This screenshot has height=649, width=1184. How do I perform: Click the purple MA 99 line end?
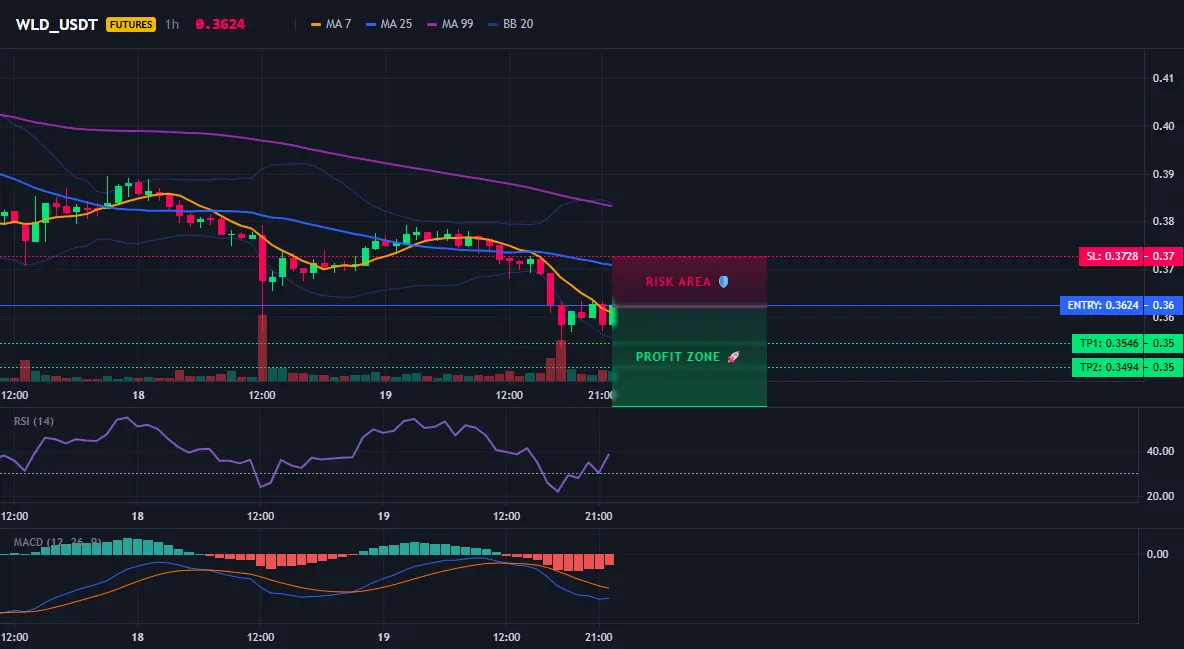609,205
